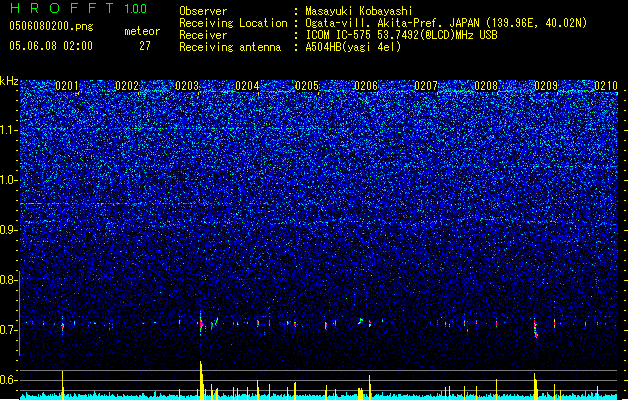This screenshot has width=629, height=400.
Task: Click the meteor count 27
Action: (145, 46)
